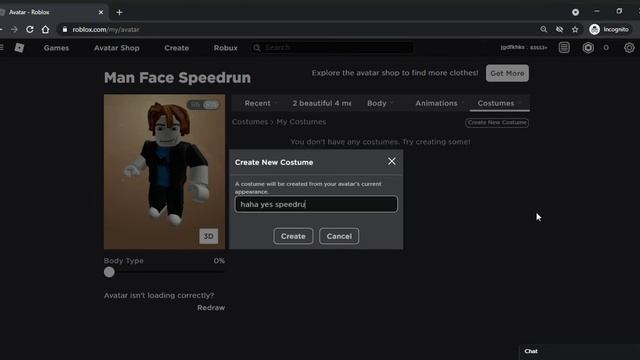Expand the Animations tab dropdown

[x=462, y=103]
